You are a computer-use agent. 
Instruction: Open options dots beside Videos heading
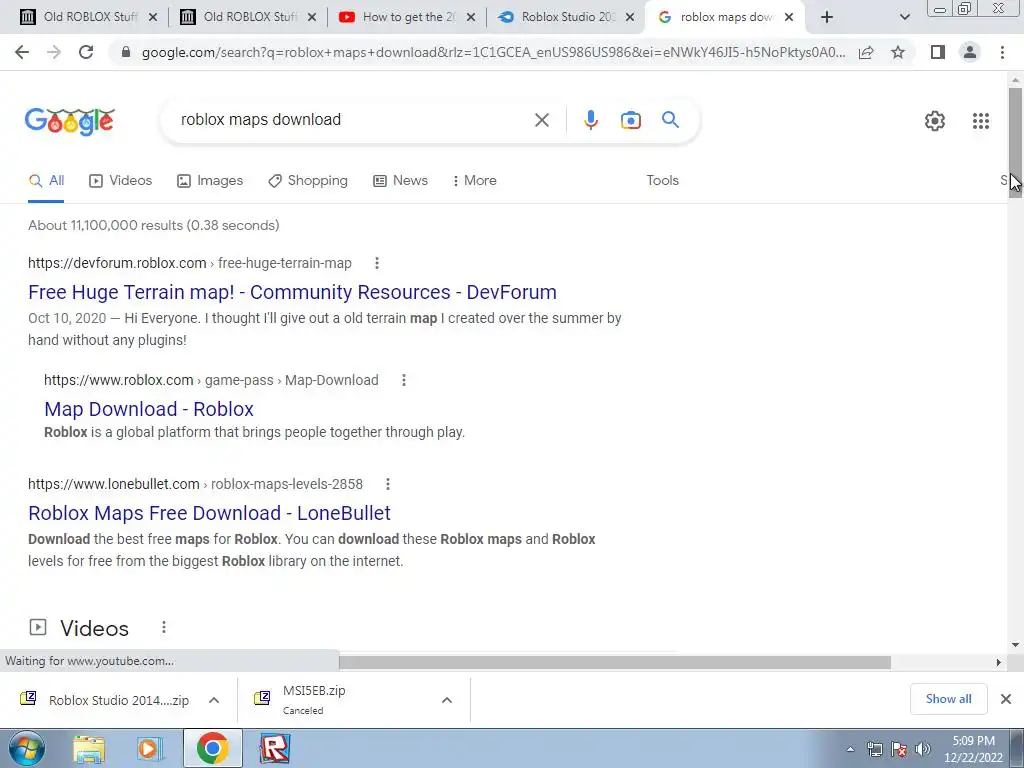click(164, 628)
